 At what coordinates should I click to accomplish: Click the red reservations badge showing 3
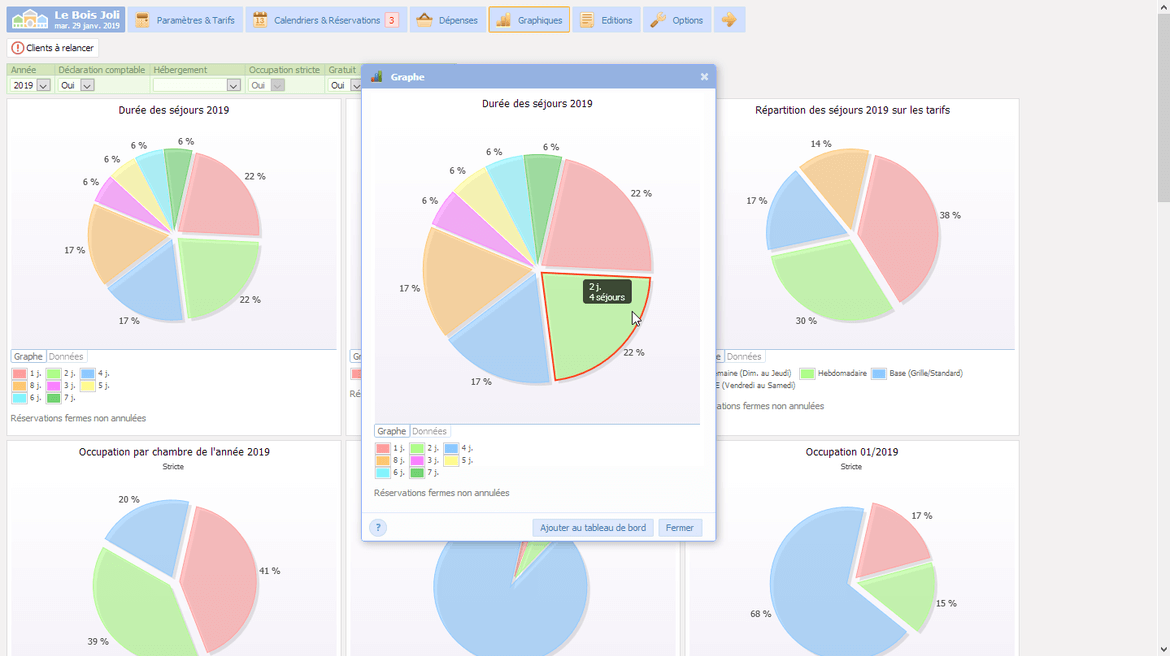(391, 20)
